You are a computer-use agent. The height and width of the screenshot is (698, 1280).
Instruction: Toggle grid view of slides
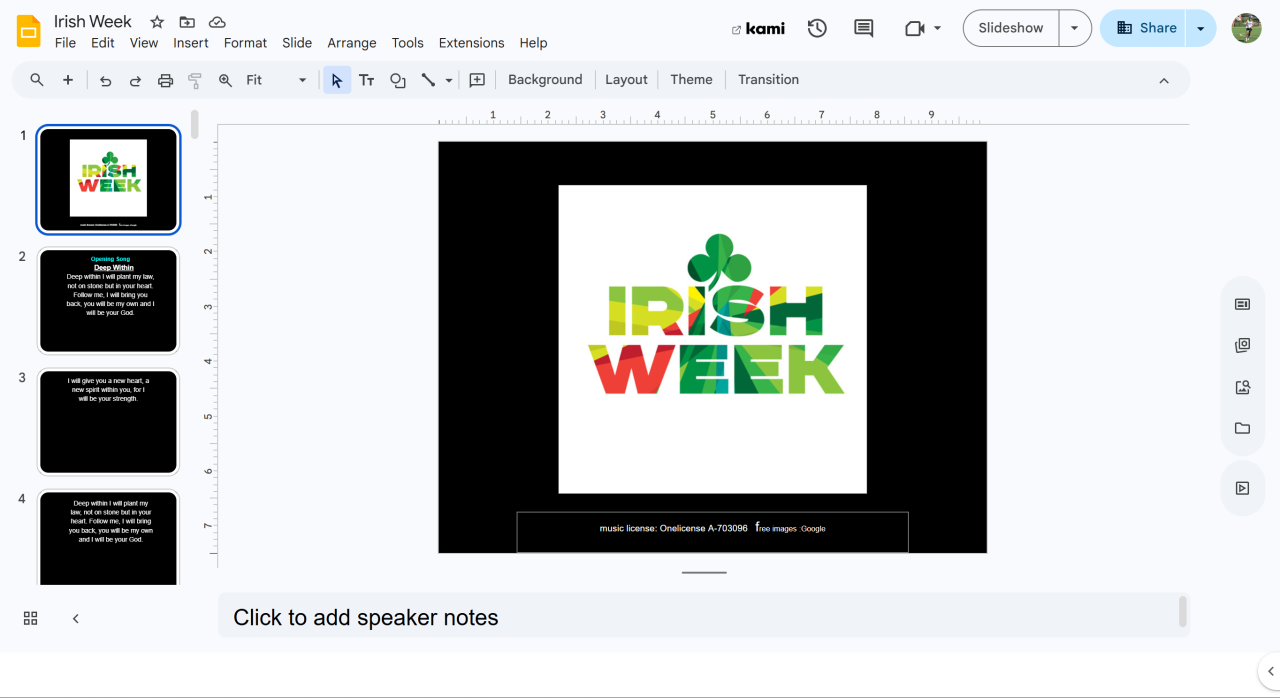[30, 618]
